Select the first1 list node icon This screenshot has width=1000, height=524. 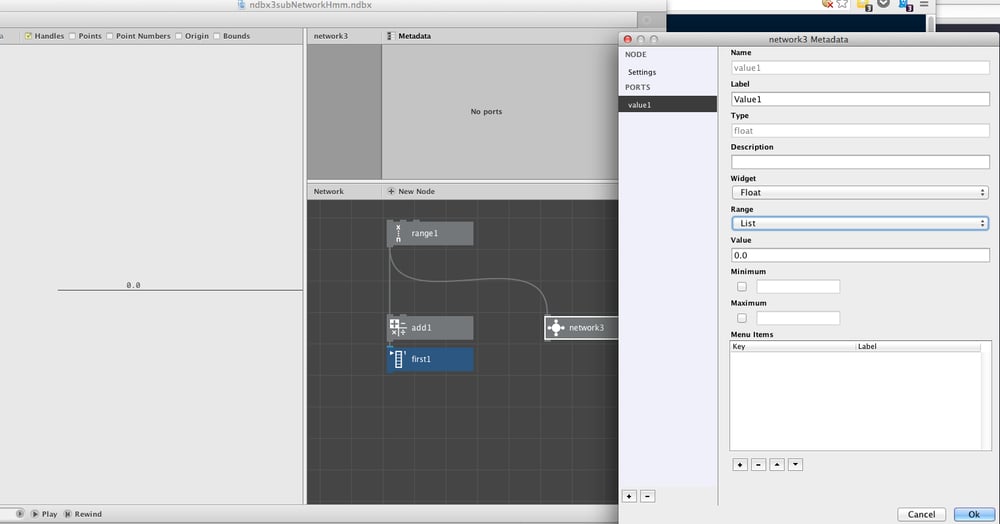[x=398, y=359]
